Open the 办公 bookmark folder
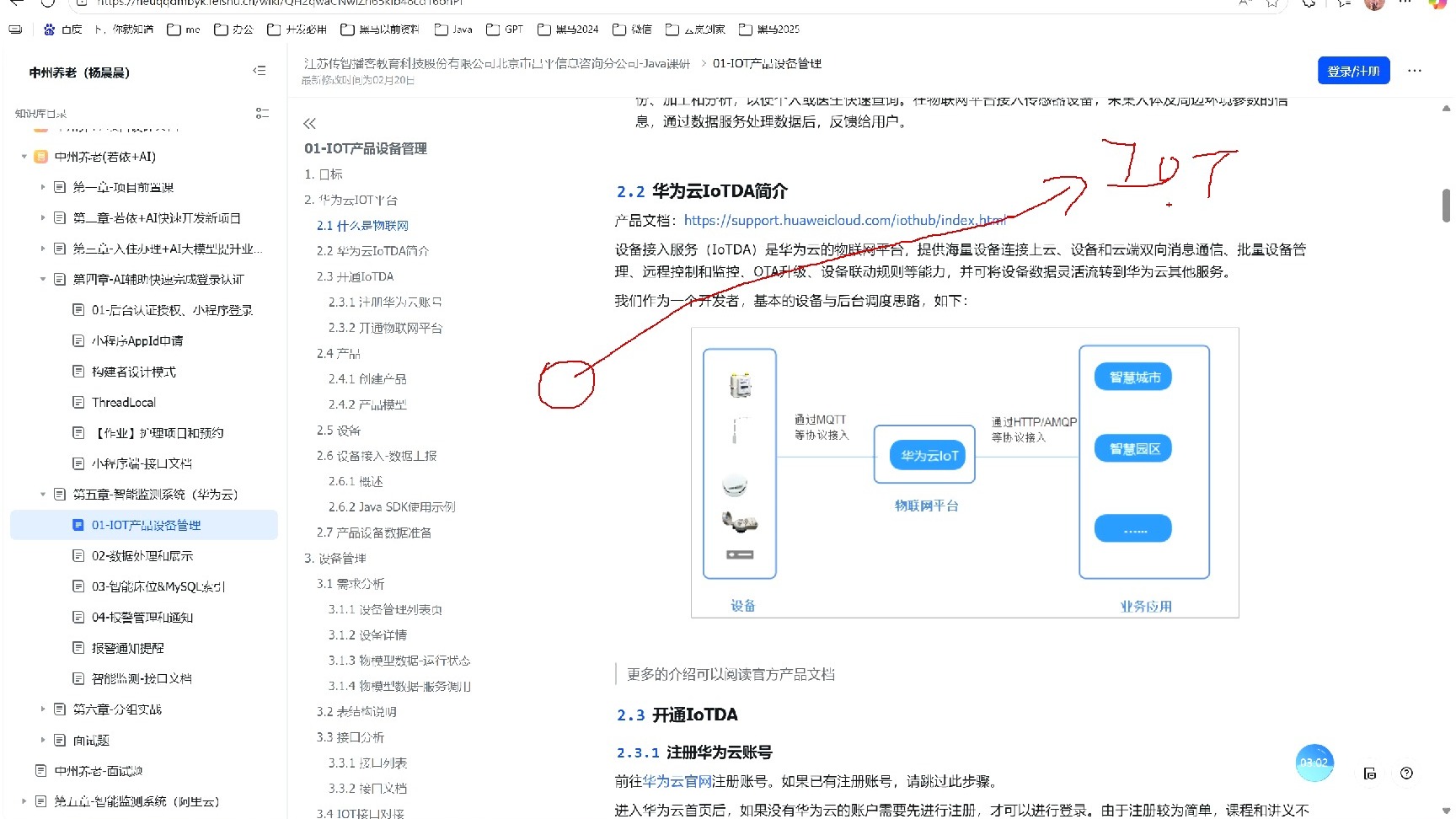This screenshot has height=819, width=1456. point(233,29)
